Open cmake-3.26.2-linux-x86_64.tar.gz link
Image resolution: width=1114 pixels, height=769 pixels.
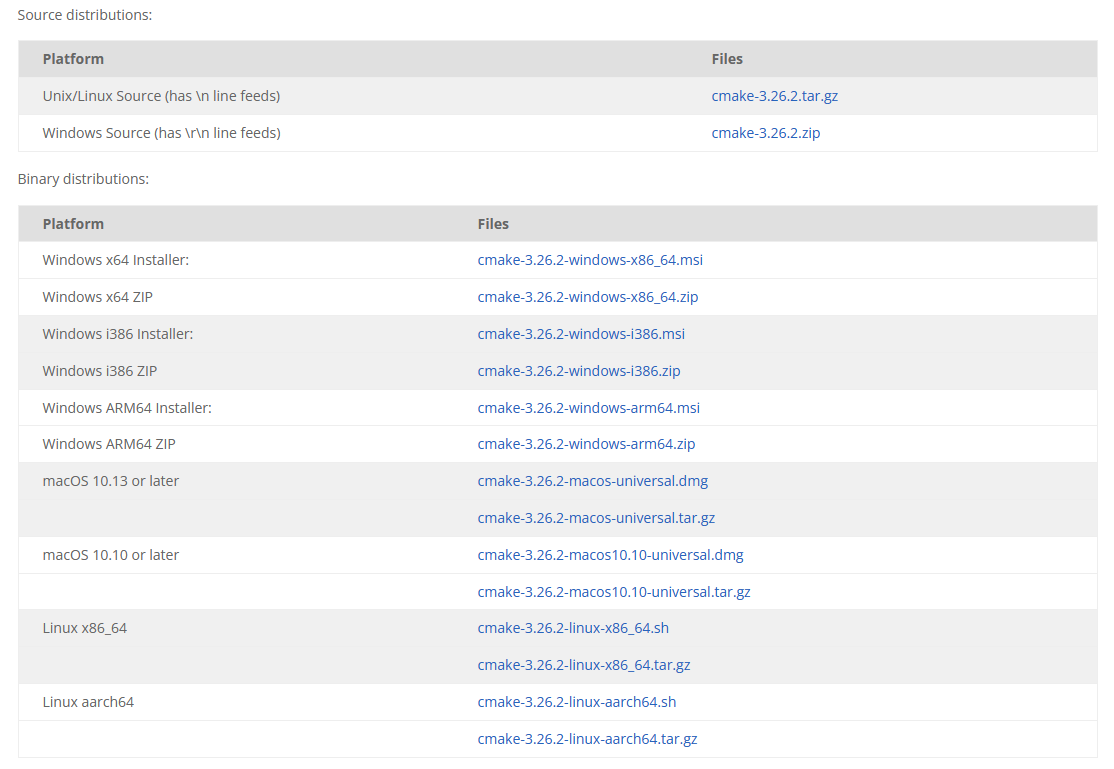[x=584, y=665]
